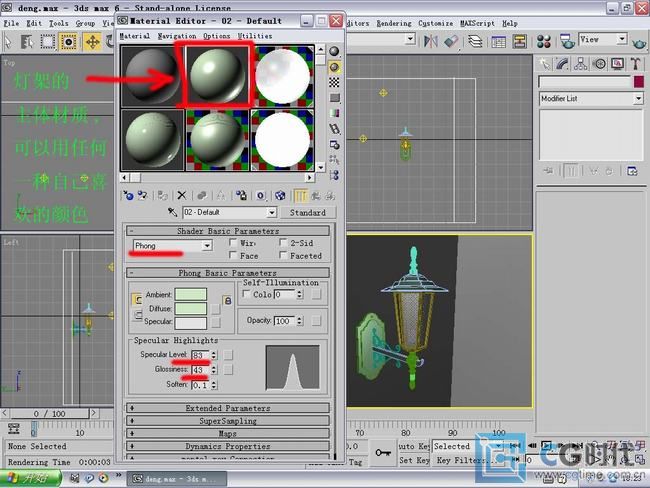Open the Phong shader type dropdown
This screenshot has width=650, height=488.
coord(207,245)
